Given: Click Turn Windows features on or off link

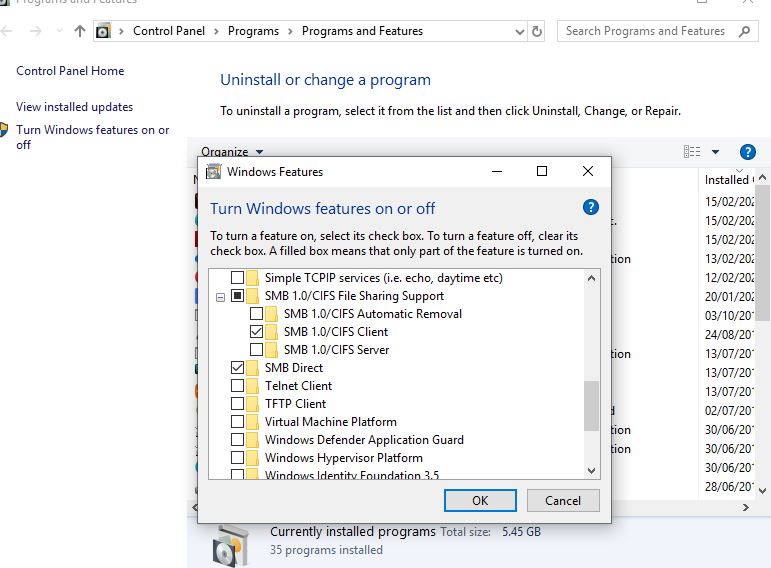Looking at the screenshot, I should pyautogui.click(x=92, y=137).
